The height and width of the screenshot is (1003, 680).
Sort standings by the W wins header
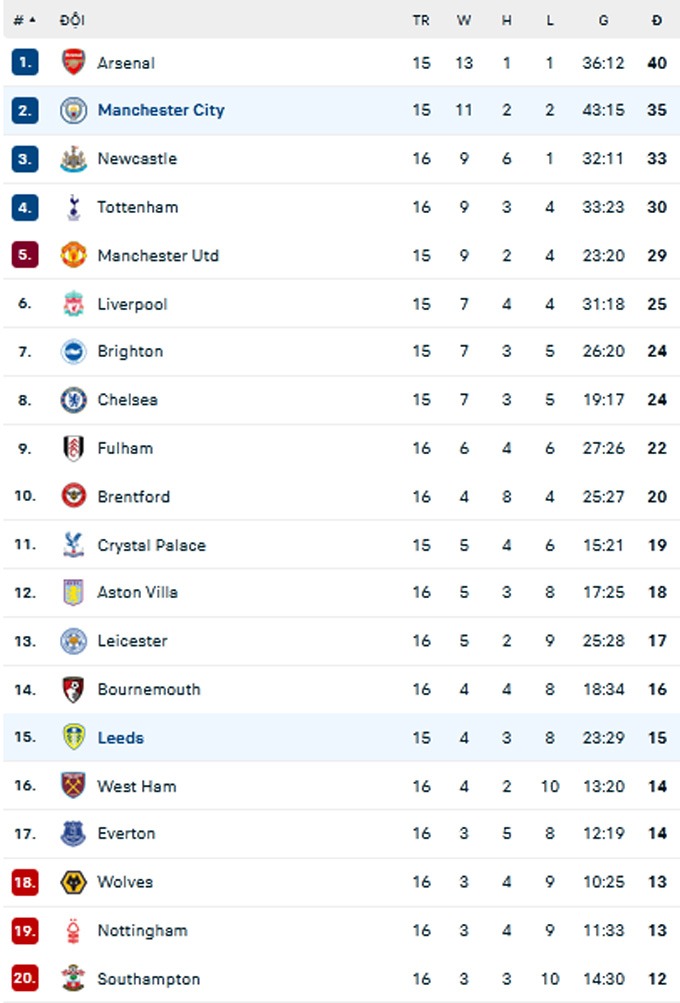tap(464, 19)
